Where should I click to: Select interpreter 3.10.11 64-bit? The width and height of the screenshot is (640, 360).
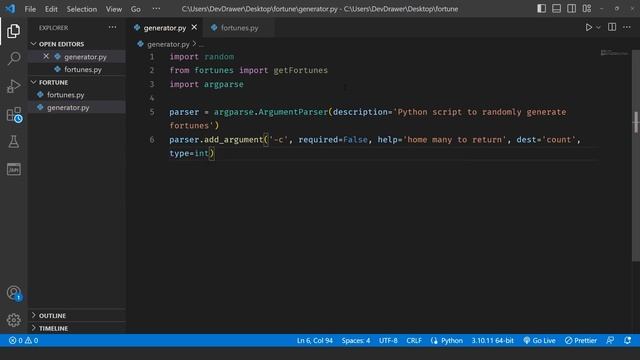(493, 340)
